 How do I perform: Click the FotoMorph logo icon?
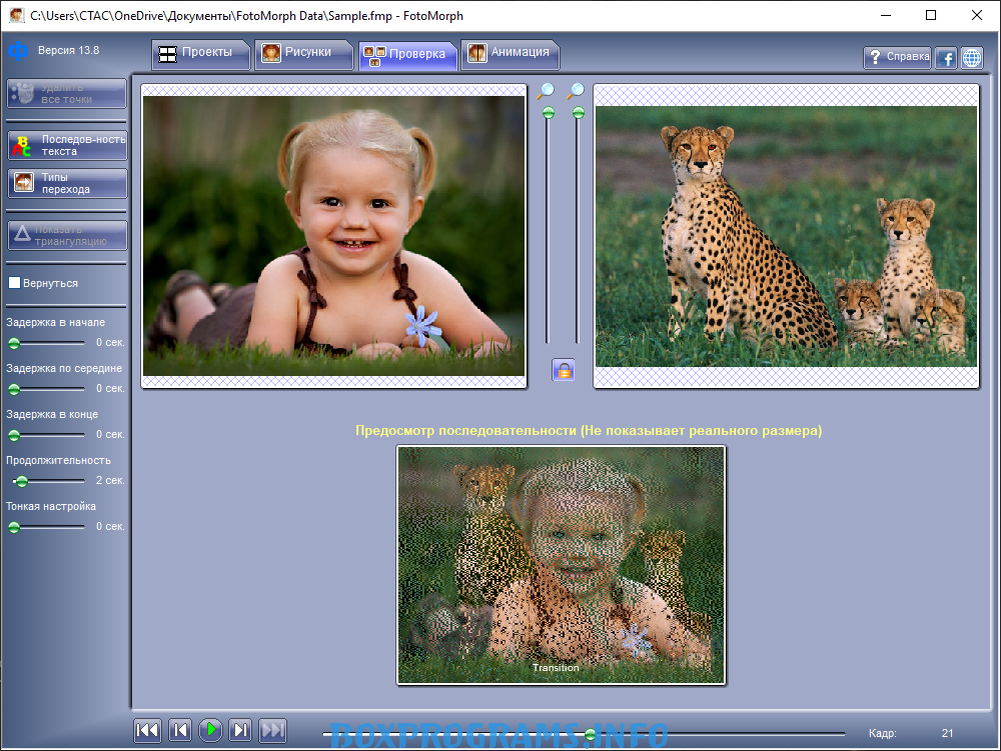(18, 50)
